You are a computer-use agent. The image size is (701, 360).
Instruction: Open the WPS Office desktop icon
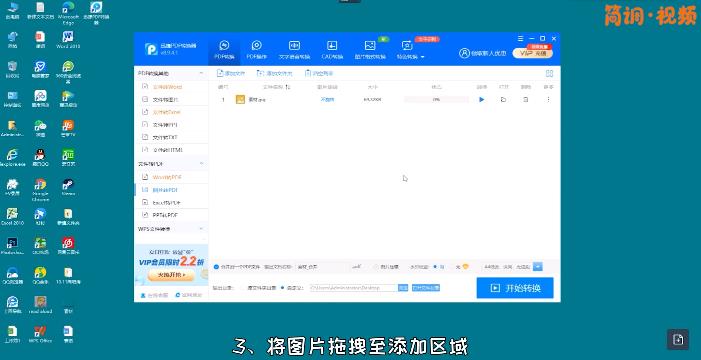[x=40, y=334]
